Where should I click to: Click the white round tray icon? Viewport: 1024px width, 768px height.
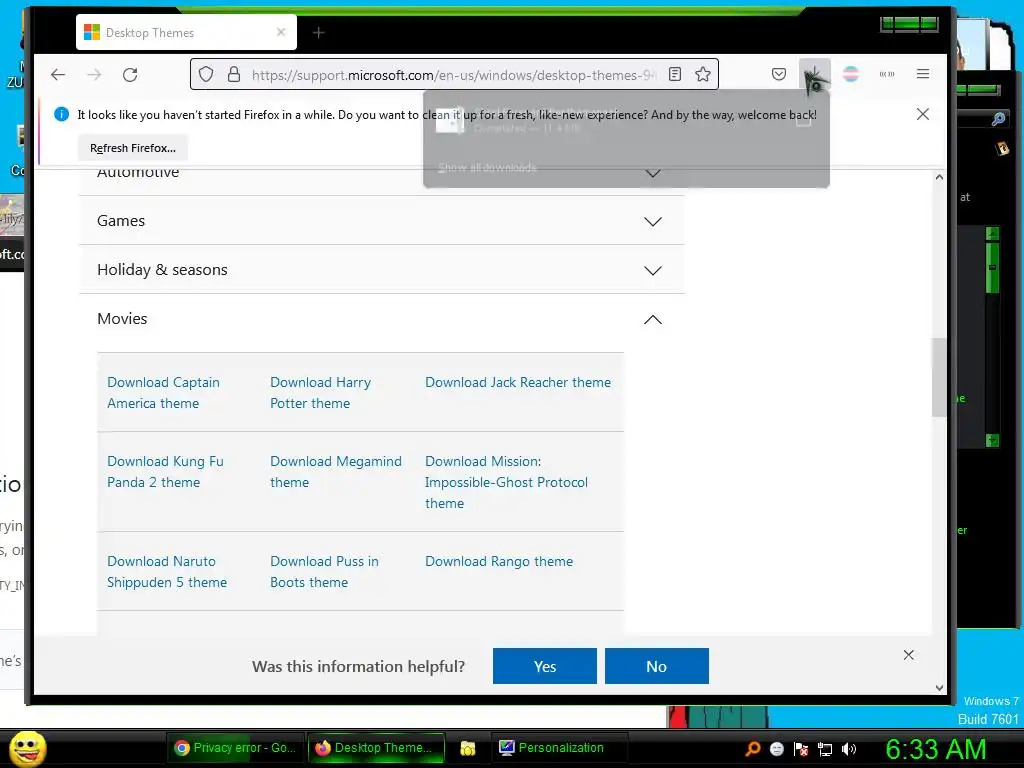[776, 749]
